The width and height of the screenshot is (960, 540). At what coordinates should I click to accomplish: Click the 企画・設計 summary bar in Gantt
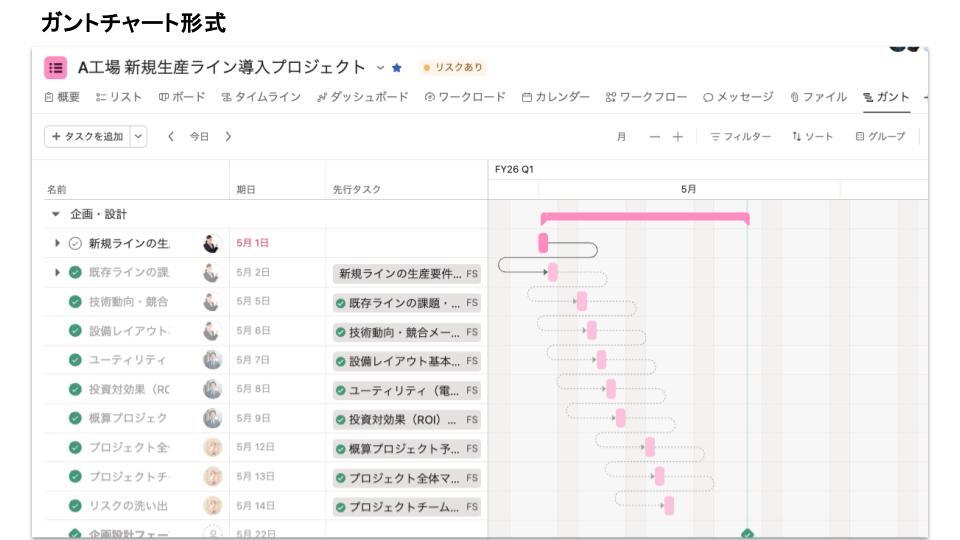(645, 216)
